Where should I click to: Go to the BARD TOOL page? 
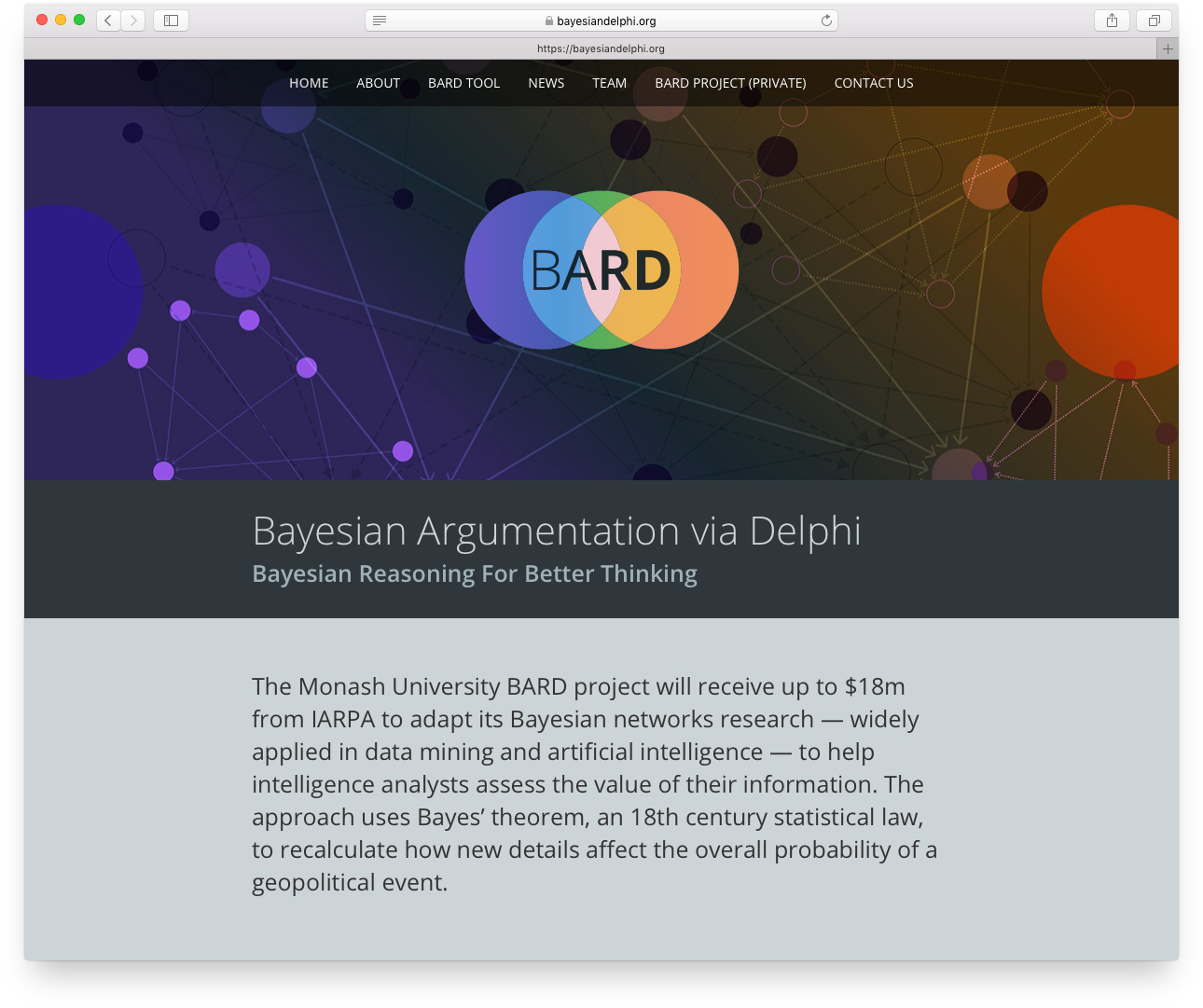[x=463, y=83]
